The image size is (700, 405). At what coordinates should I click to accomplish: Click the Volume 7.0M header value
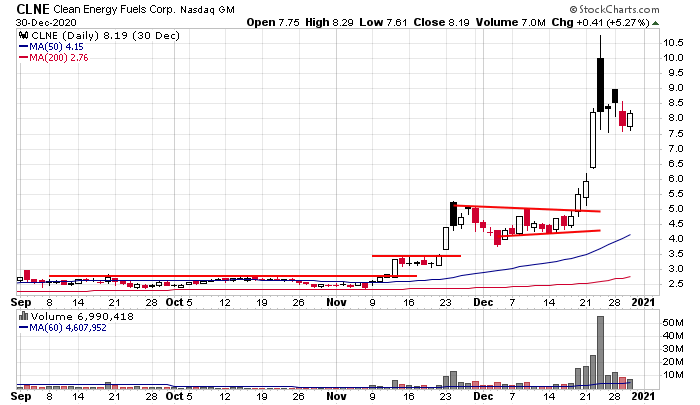coord(511,22)
